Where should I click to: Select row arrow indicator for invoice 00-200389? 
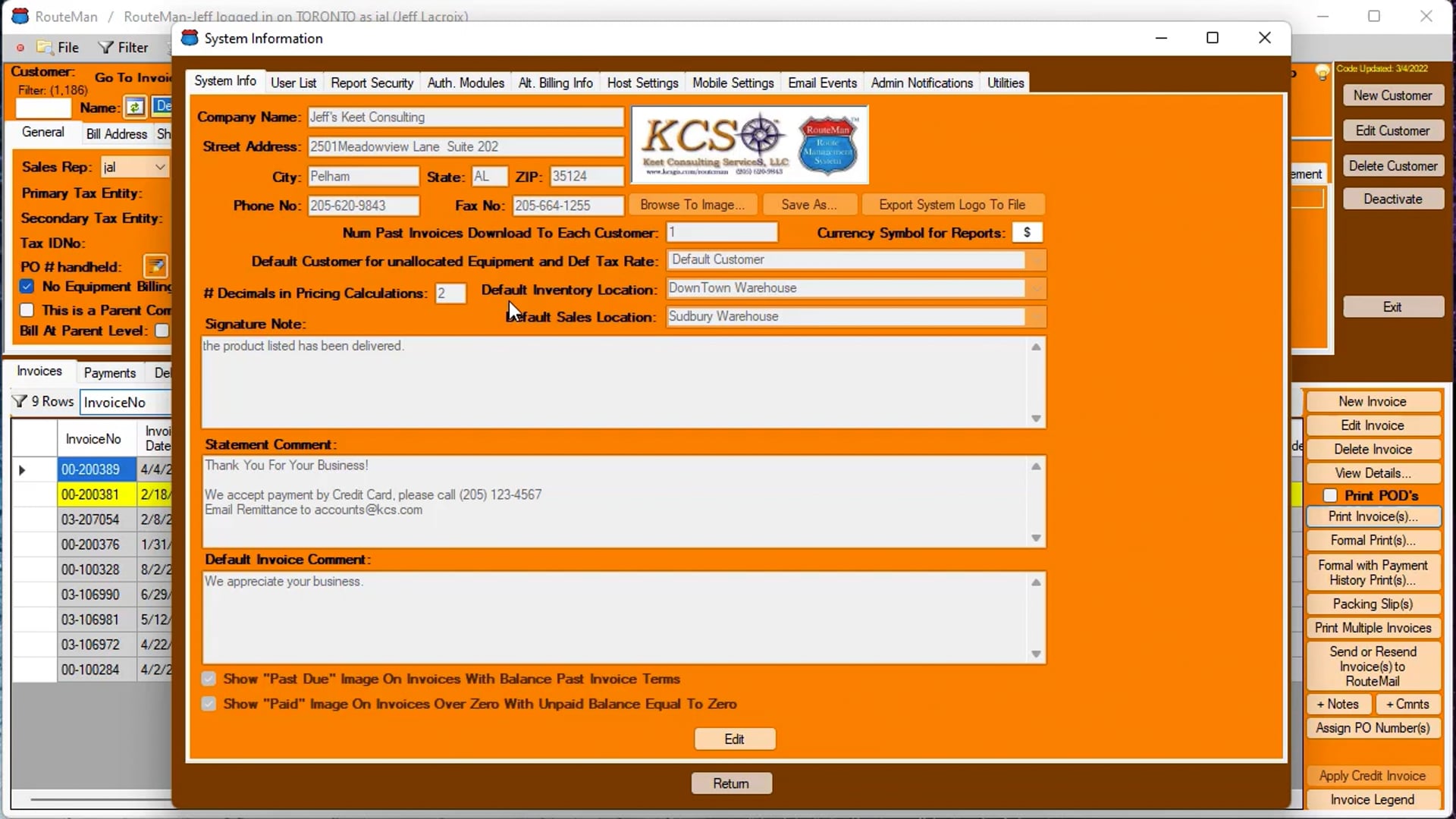click(x=22, y=470)
